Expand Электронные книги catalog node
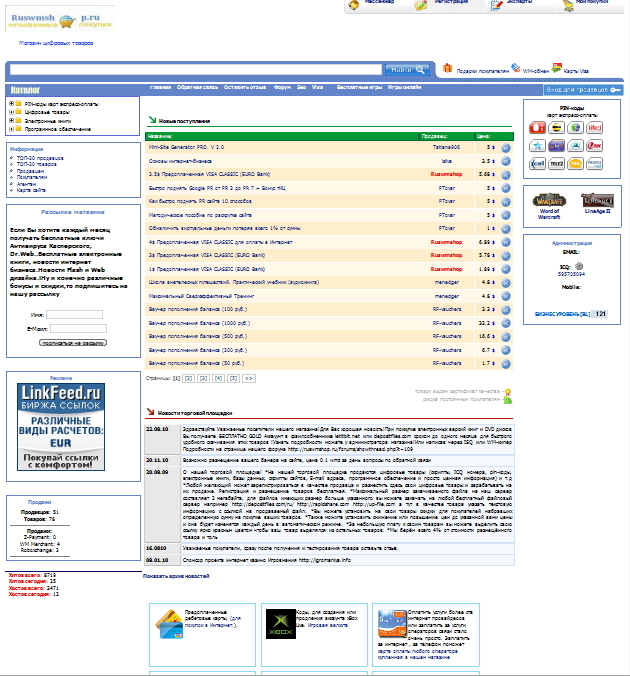Screen dimensions: 630x676 11,120
